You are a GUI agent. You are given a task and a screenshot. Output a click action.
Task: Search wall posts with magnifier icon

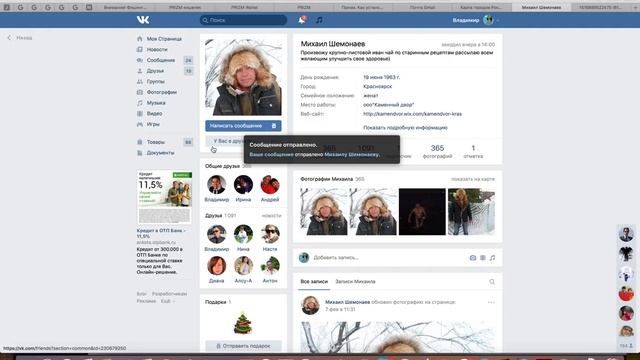[492, 282]
